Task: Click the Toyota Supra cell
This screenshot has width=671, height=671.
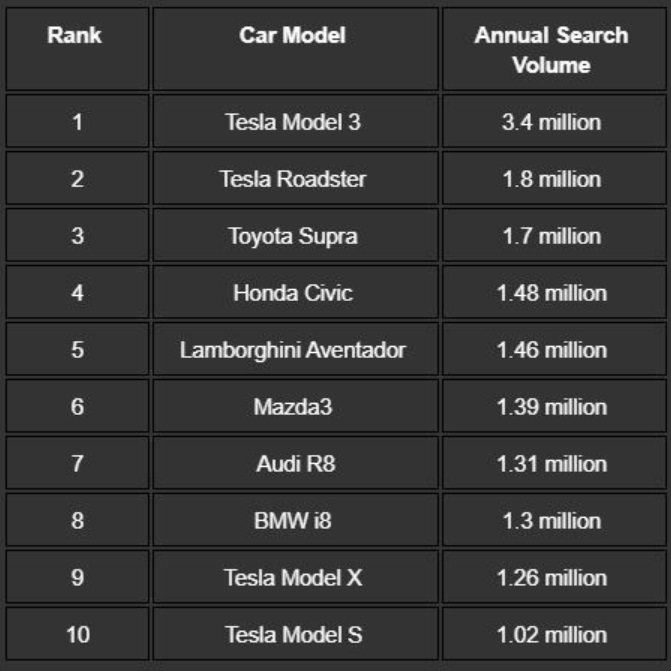Action: click(293, 236)
